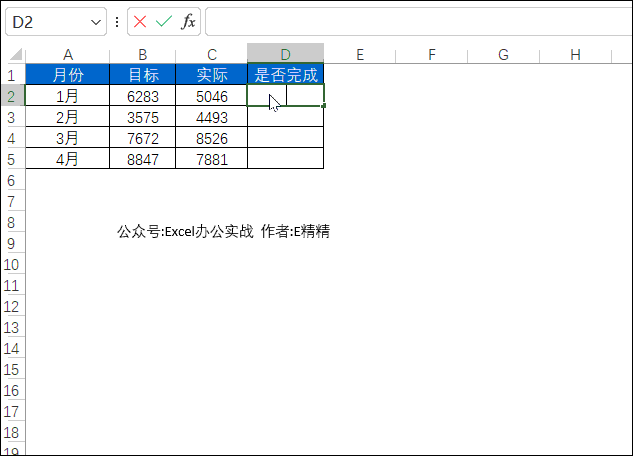Click header cell 目标
633x456 pixels.
coord(143,75)
